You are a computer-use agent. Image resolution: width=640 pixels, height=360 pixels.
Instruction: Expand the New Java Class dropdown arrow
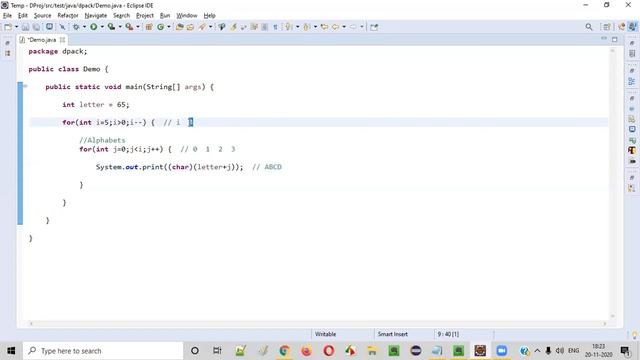(169, 27)
